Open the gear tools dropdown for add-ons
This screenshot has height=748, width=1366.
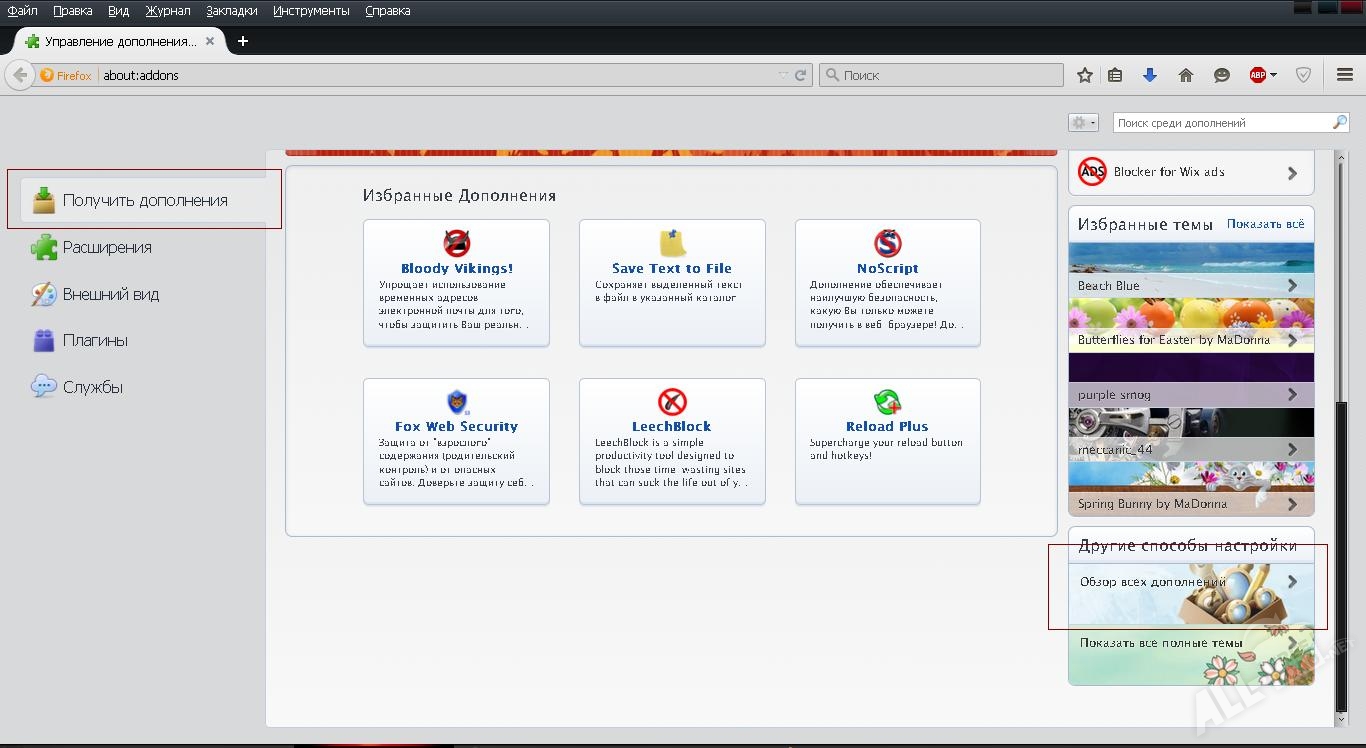pyautogui.click(x=1083, y=122)
